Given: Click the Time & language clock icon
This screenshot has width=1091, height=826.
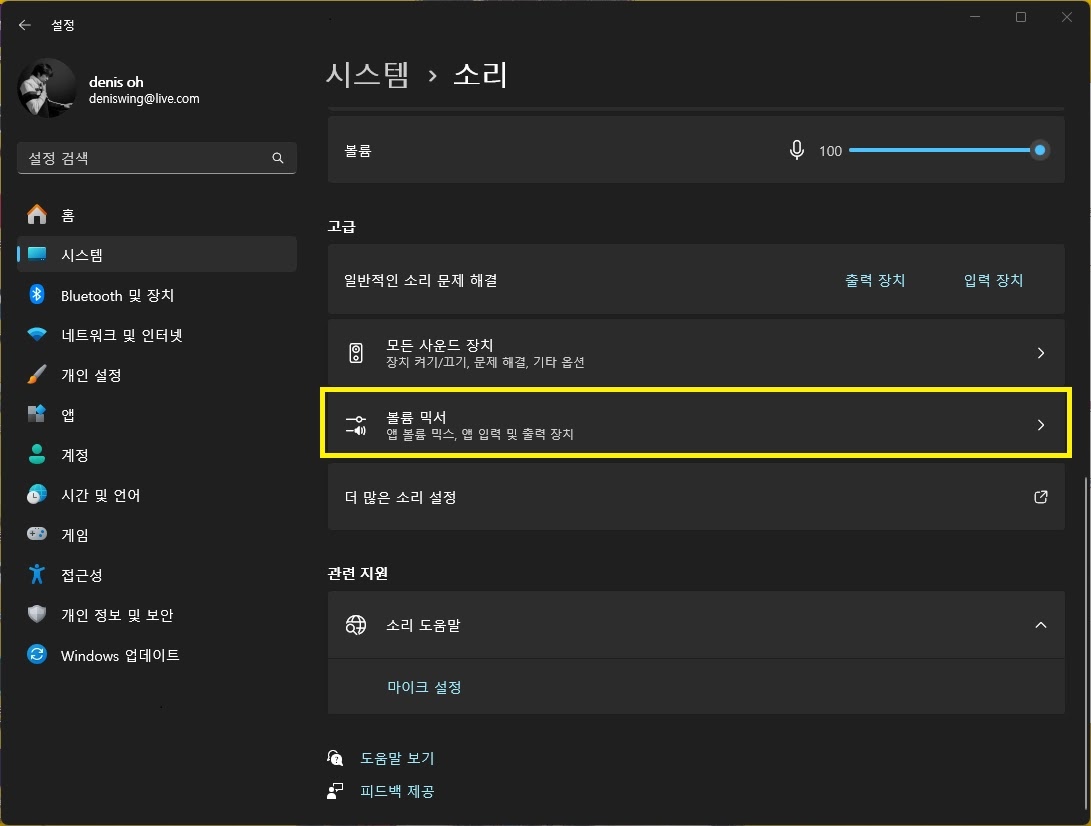Looking at the screenshot, I should 37,494.
